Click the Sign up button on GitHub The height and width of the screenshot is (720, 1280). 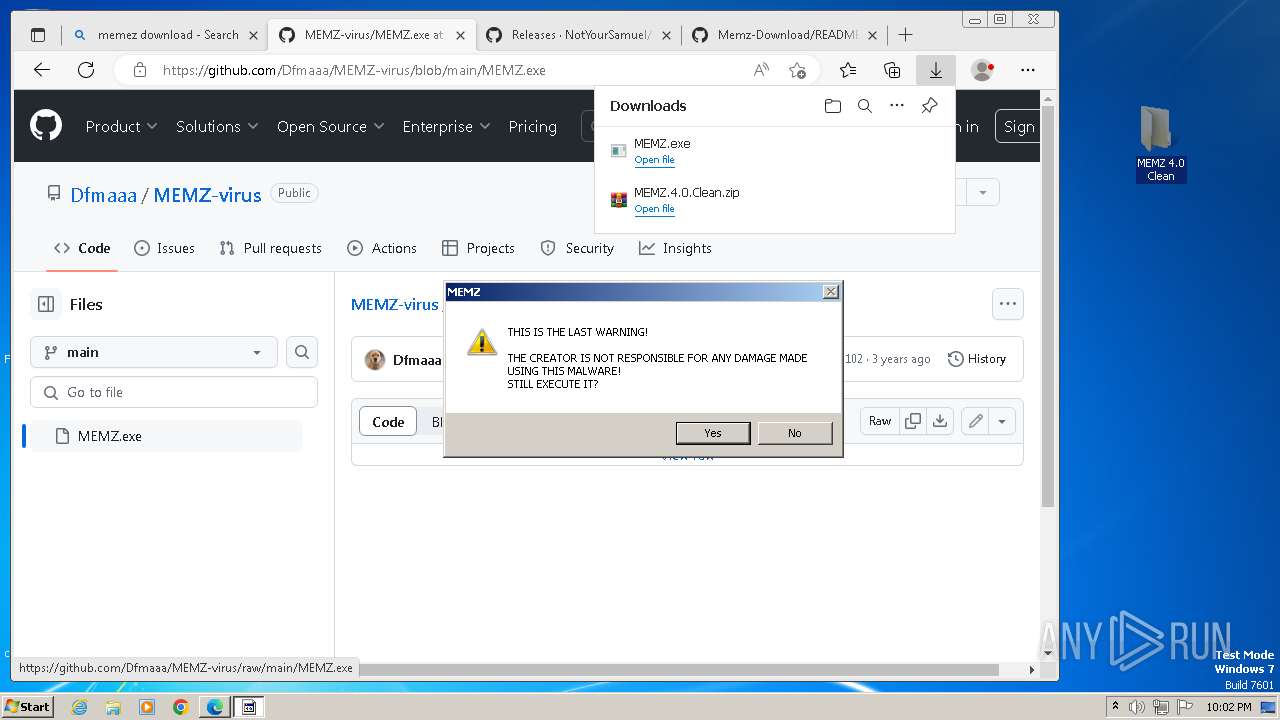[1017, 126]
